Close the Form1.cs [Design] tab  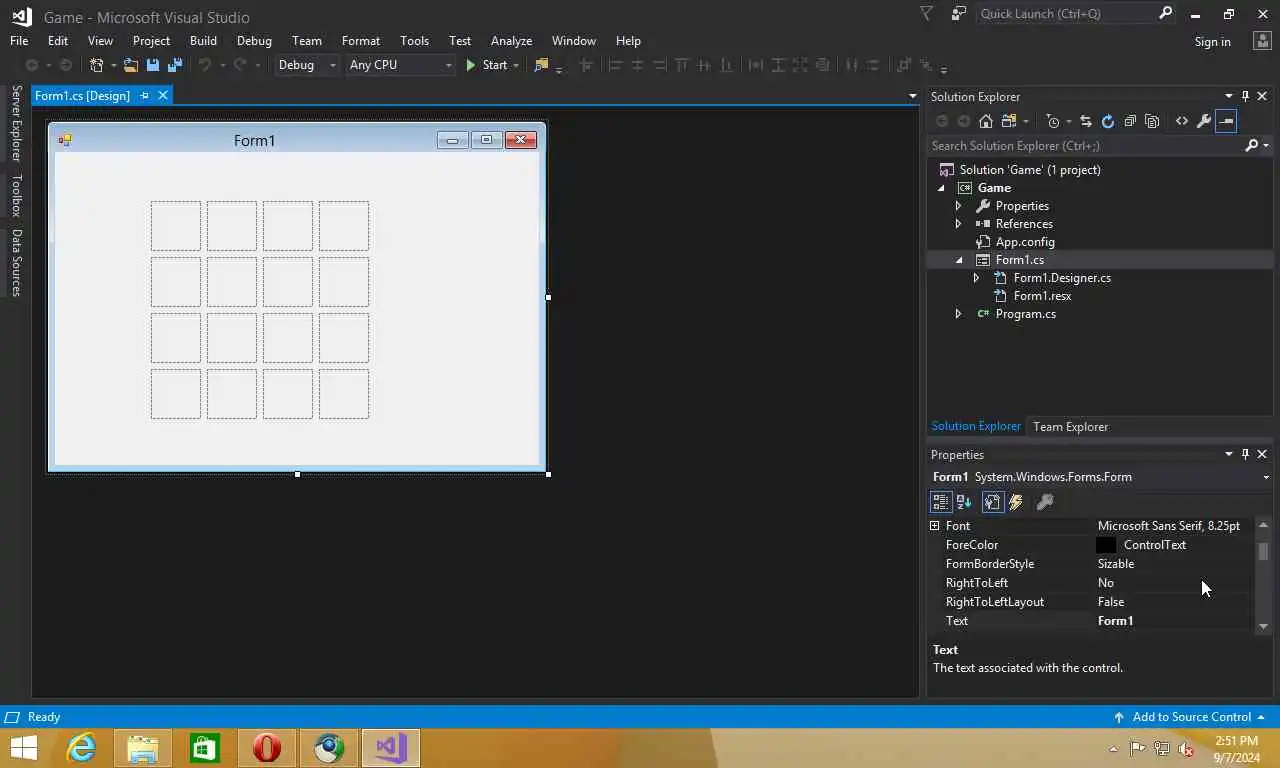pyautogui.click(x=163, y=95)
